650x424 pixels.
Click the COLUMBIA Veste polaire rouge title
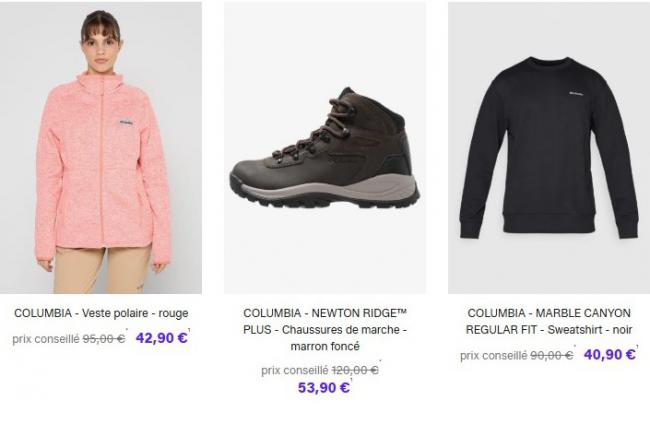click(101, 313)
